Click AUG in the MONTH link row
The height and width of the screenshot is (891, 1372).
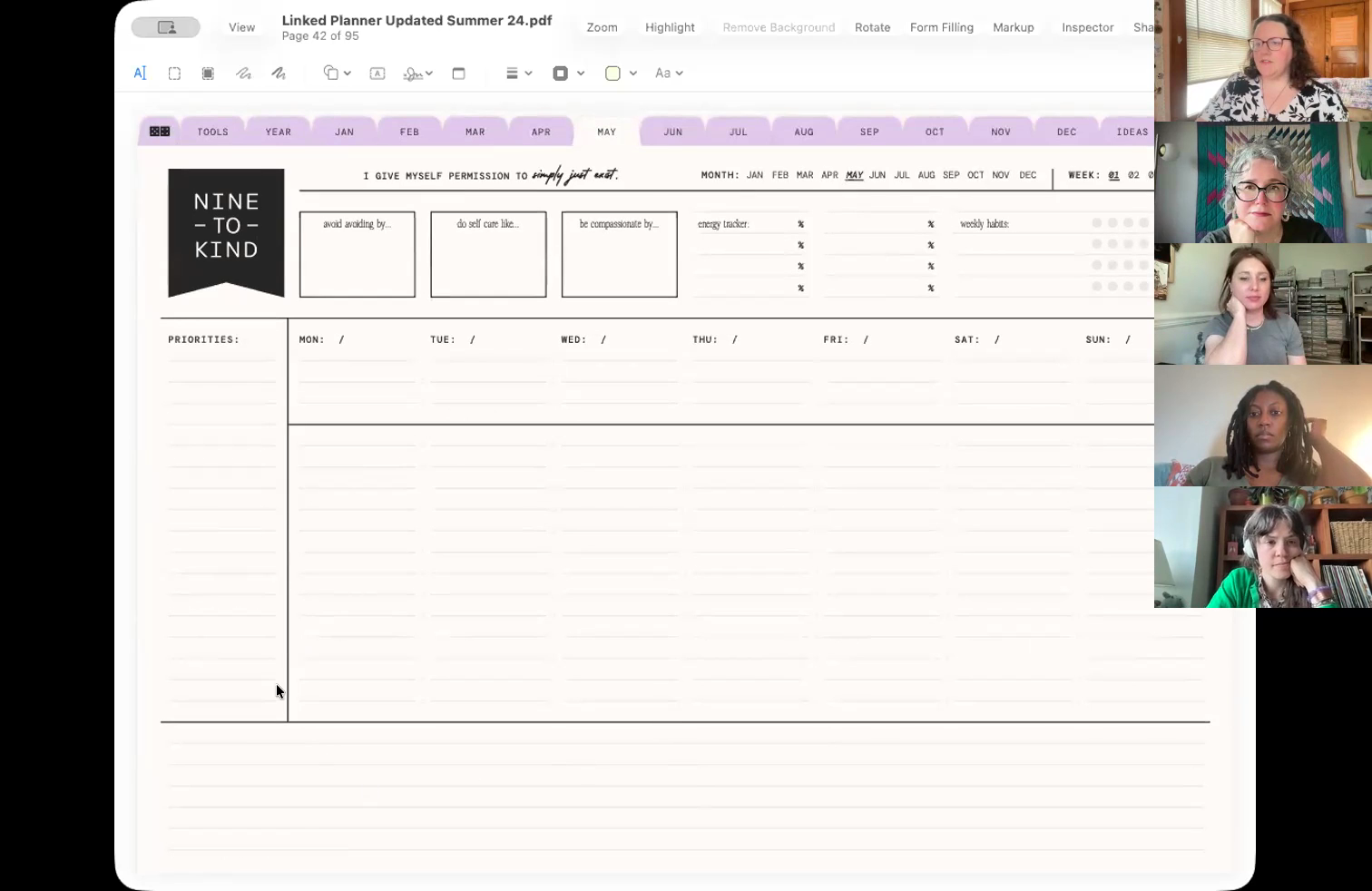(926, 175)
